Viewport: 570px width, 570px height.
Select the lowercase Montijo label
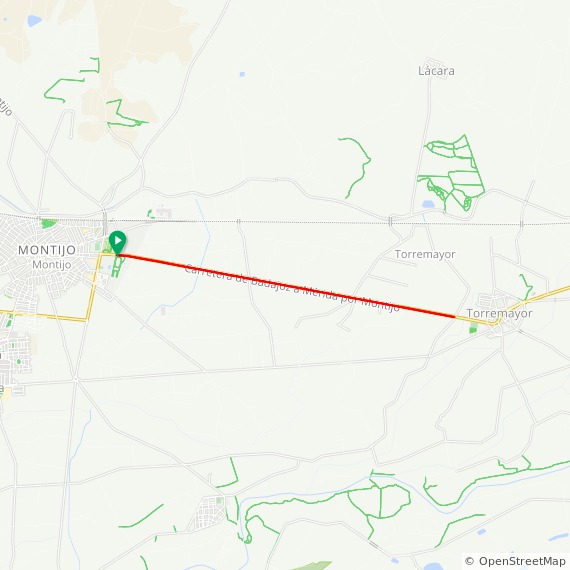(52, 264)
